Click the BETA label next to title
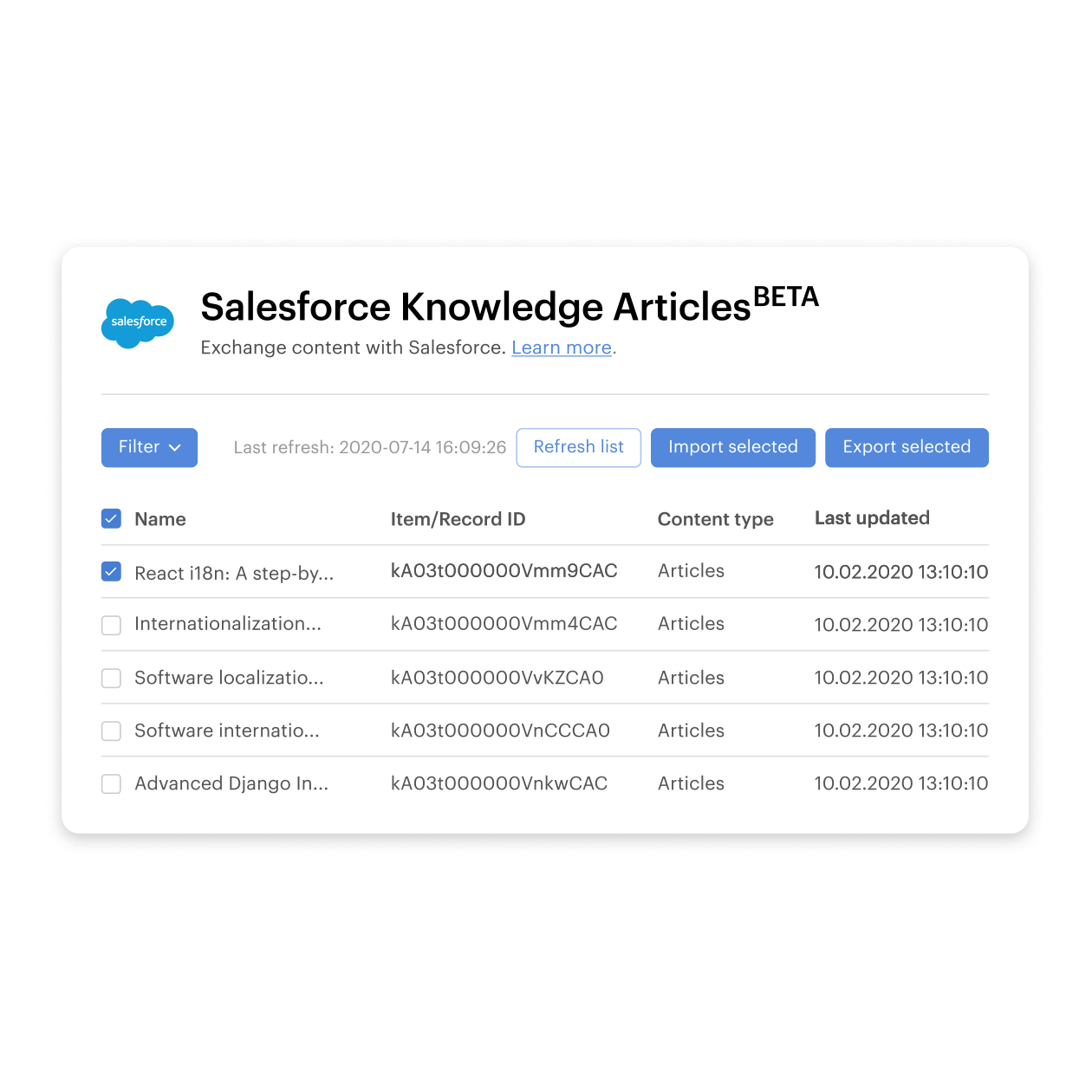 pos(786,297)
